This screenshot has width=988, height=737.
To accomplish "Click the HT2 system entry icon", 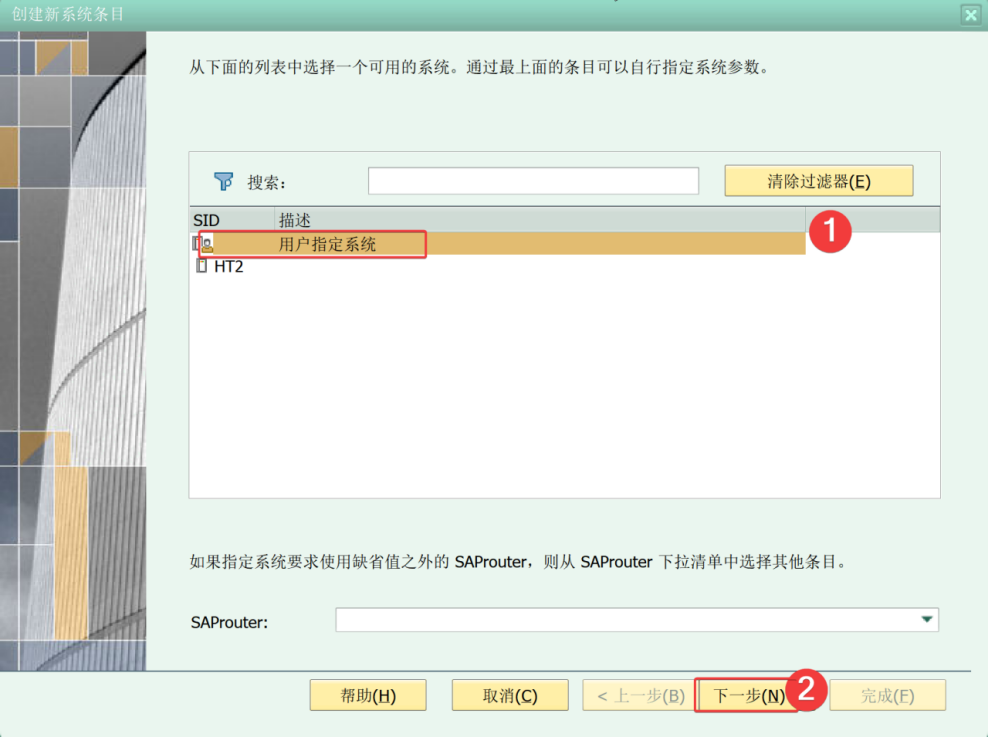I will coord(202,266).
